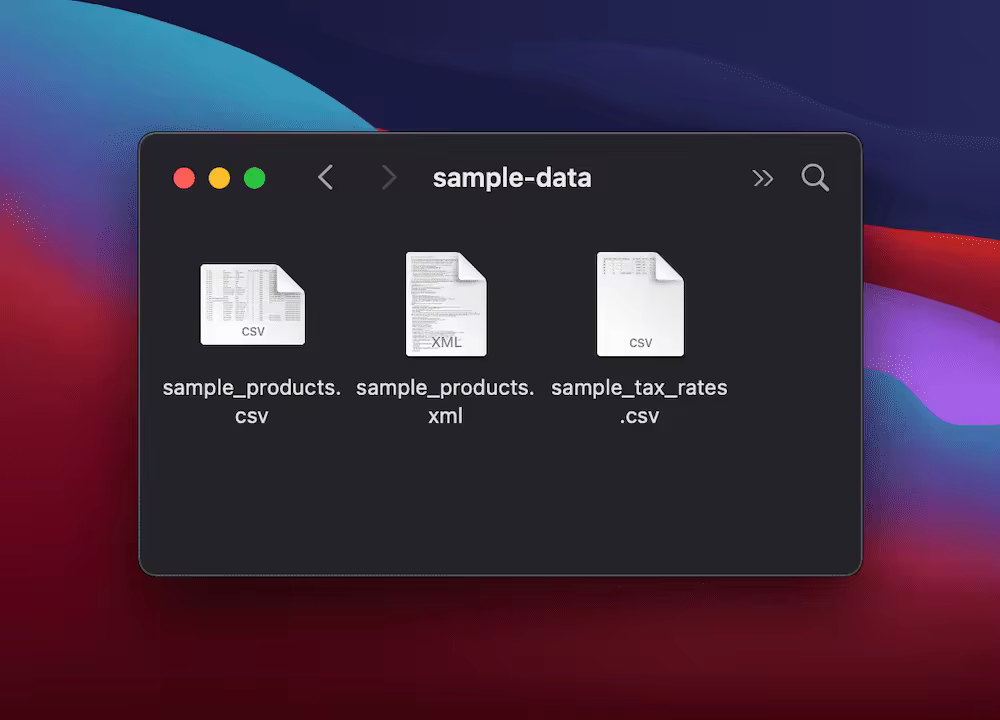1000x720 pixels.
Task: Expand the hidden toolbar items chevron
Action: point(763,178)
